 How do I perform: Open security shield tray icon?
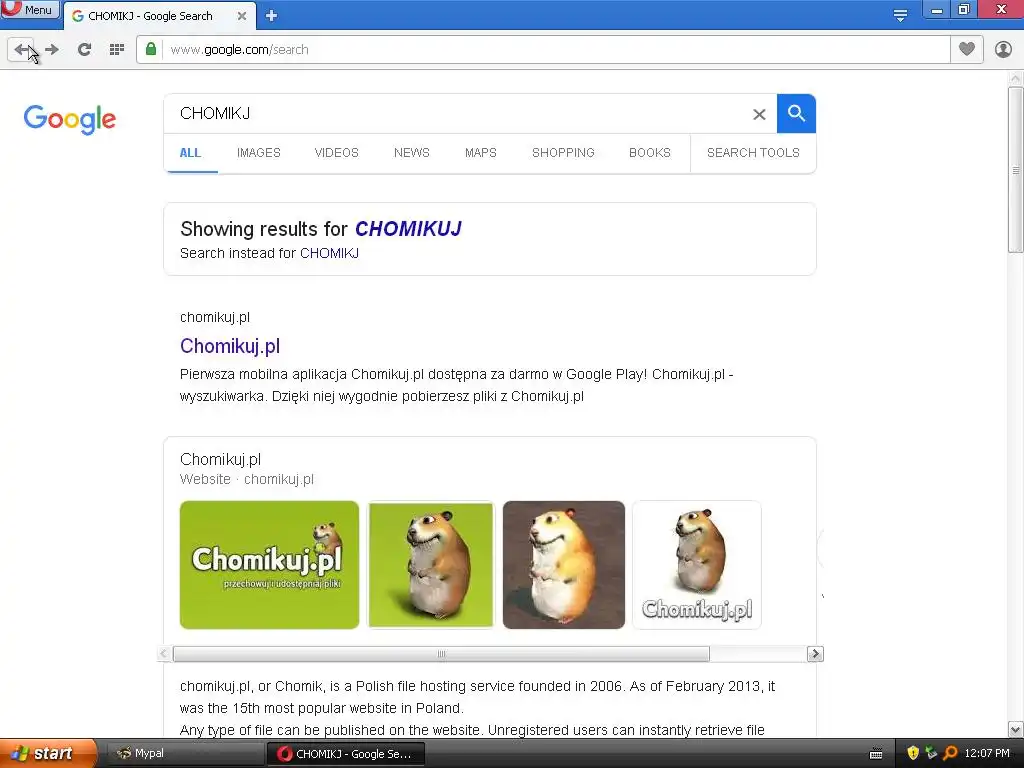[913, 753]
